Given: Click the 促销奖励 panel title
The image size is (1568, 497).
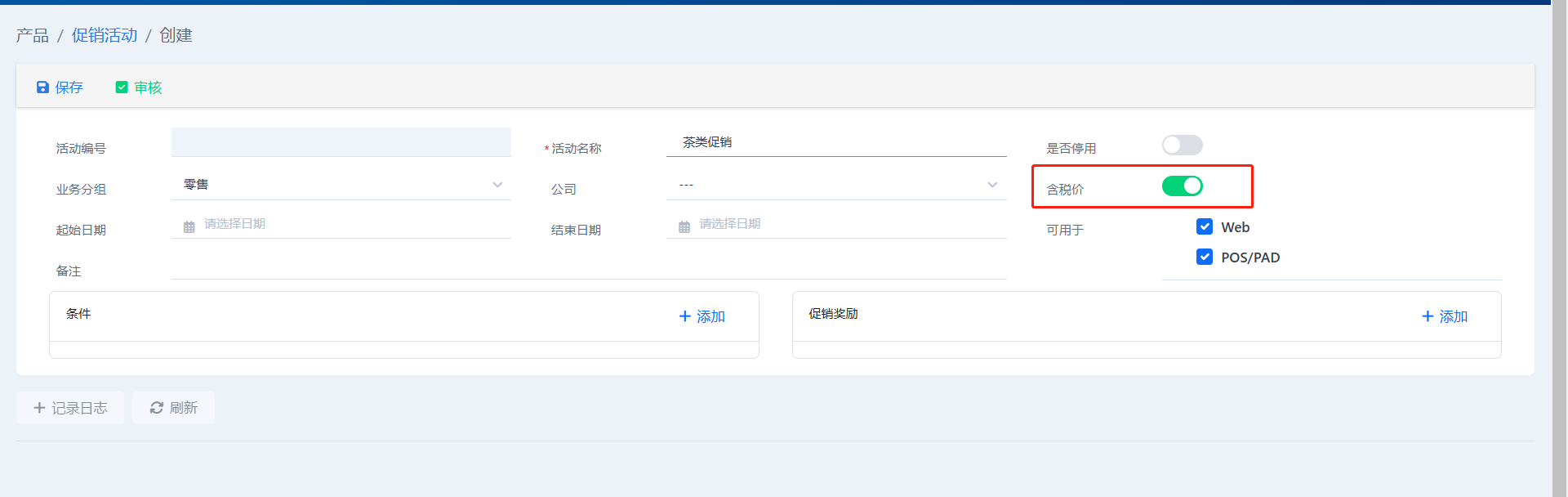Looking at the screenshot, I should pyautogui.click(x=833, y=314).
